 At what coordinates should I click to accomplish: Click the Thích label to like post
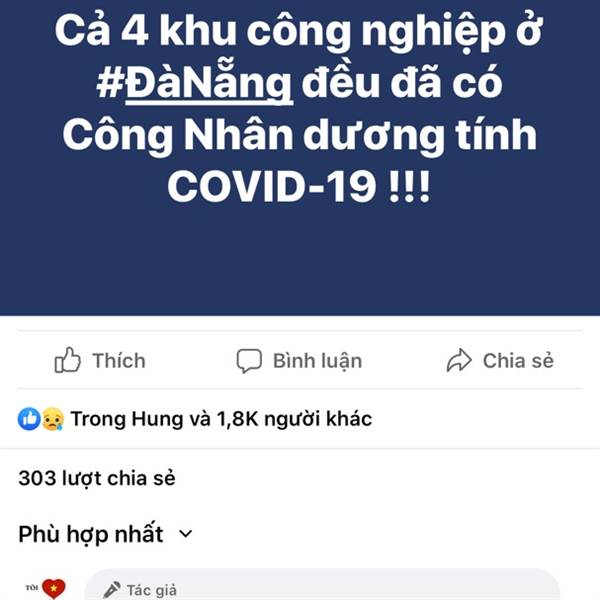tap(119, 361)
